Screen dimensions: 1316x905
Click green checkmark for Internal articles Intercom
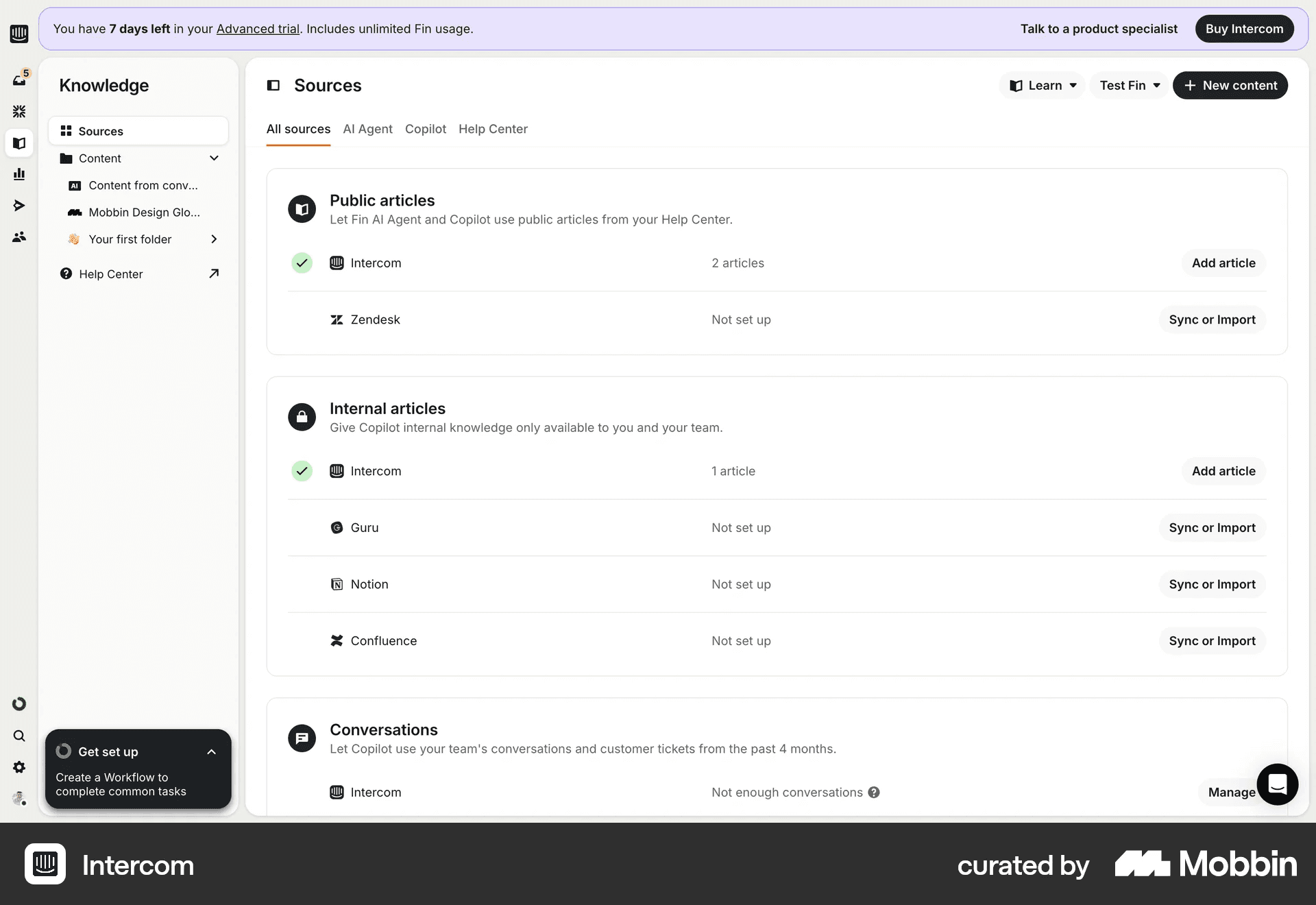click(x=302, y=471)
